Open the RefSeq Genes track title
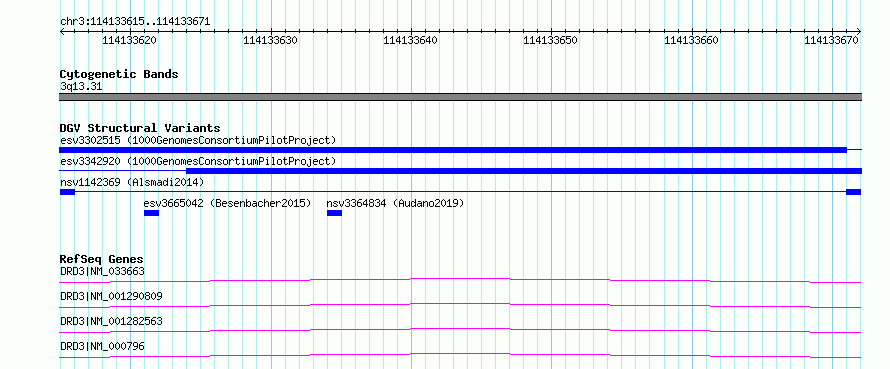 pyautogui.click(x=101, y=259)
